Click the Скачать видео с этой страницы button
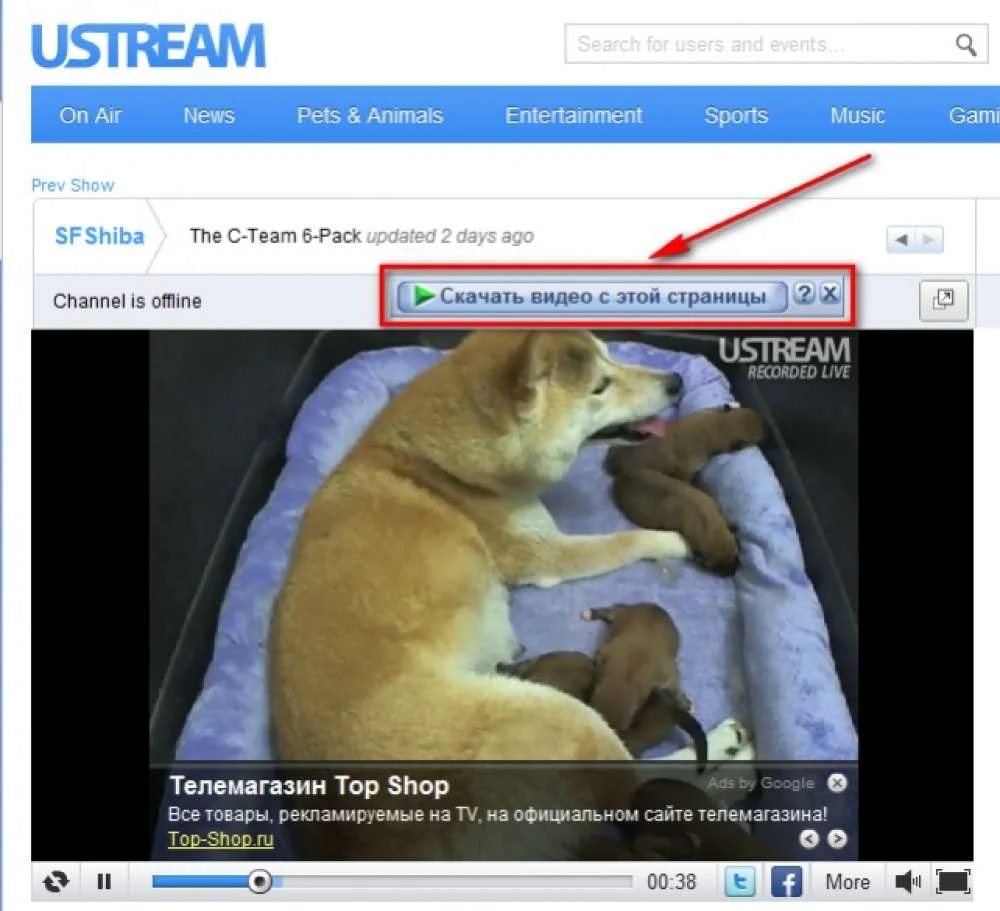This screenshot has width=1000, height=911. [591, 297]
